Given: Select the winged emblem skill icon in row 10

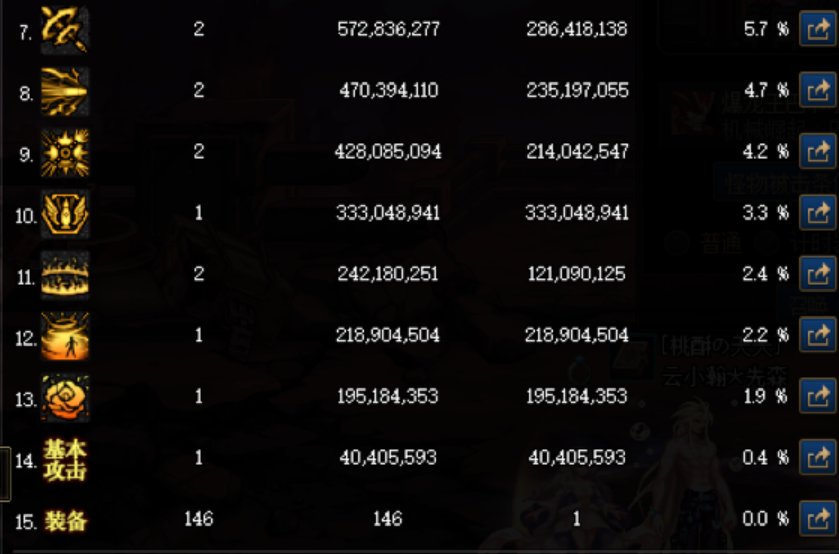Looking at the screenshot, I should pyautogui.click(x=65, y=214).
